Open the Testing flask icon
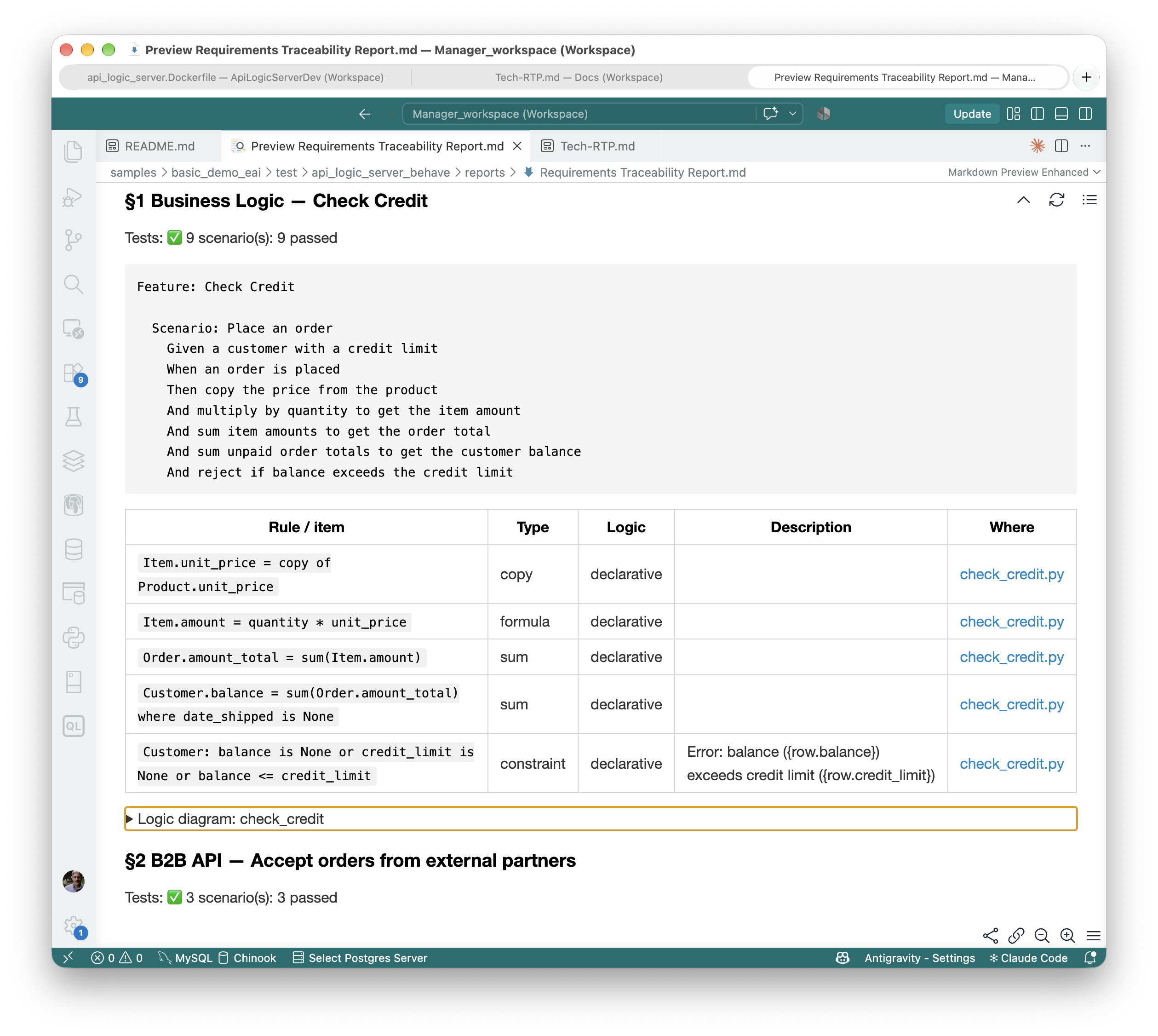Screen dimensions: 1158x1036 click(74, 417)
